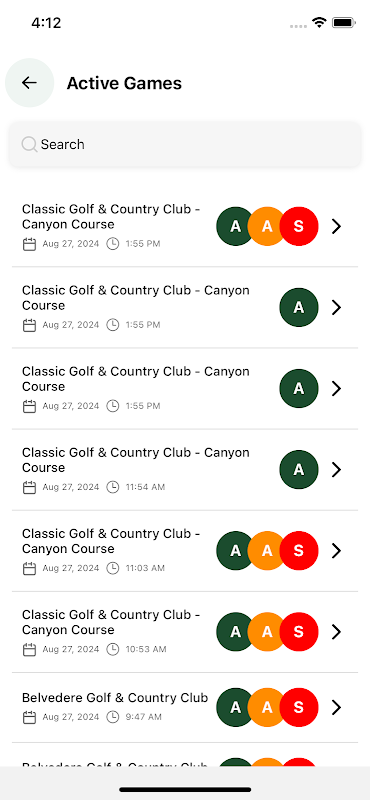Open the 1:55 PM game with three players
Screen dimensions: 370x800
tap(185, 226)
